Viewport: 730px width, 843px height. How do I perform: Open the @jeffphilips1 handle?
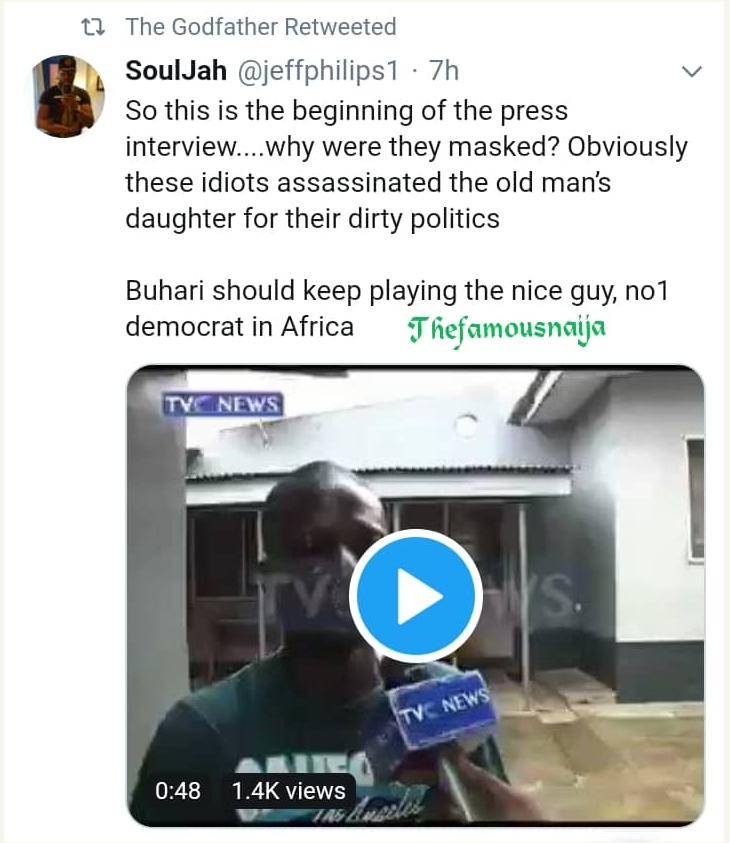[317, 72]
